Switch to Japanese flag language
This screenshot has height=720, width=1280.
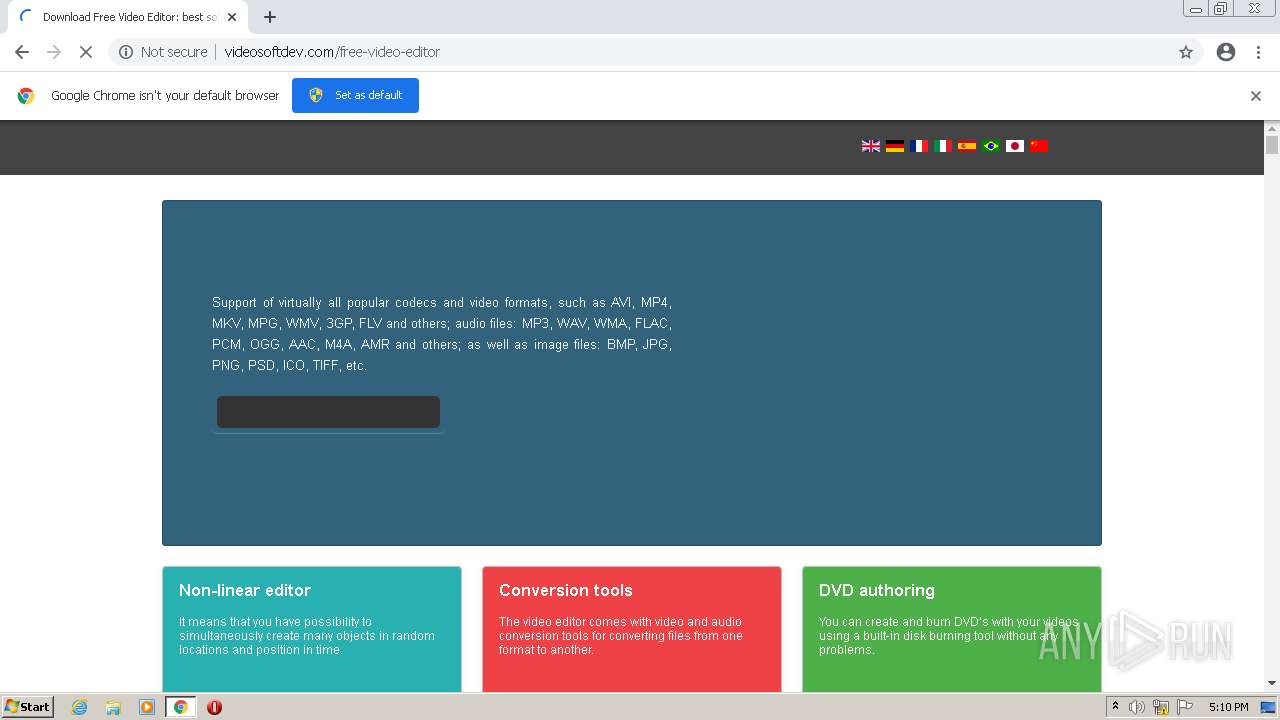[1015, 146]
